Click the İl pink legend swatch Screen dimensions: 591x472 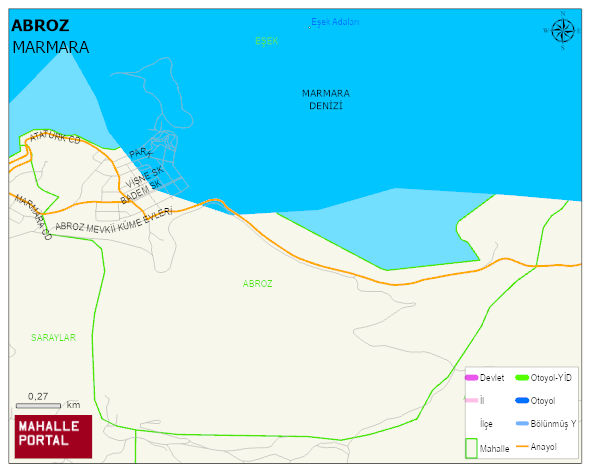click(x=472, y=400)
